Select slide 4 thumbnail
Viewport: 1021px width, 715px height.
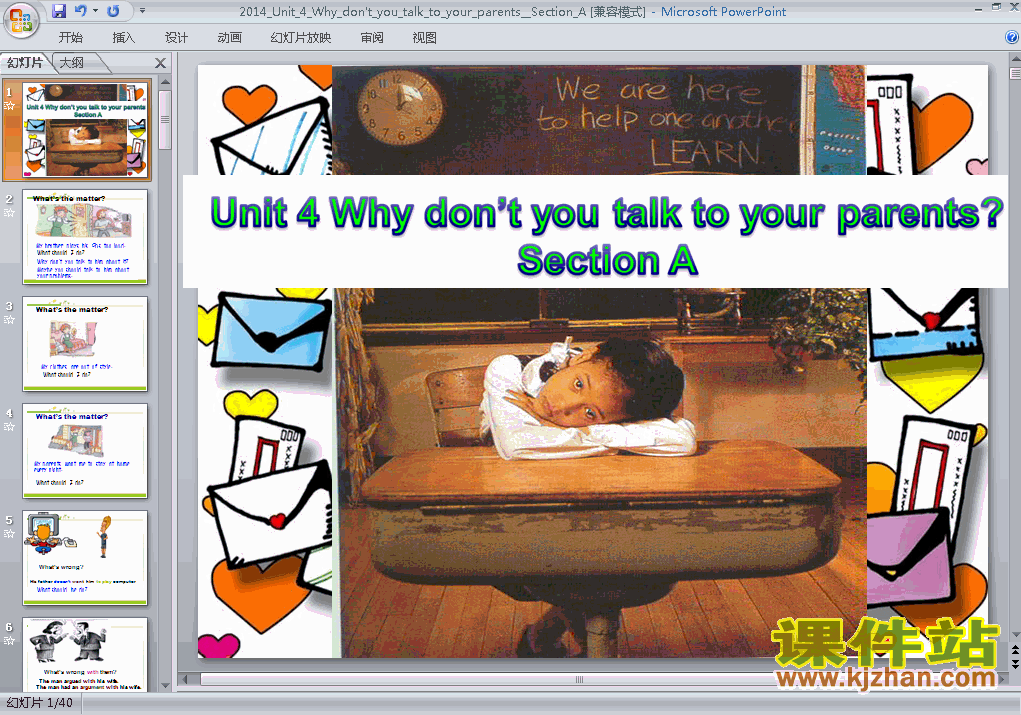click(x=85, y=451)
